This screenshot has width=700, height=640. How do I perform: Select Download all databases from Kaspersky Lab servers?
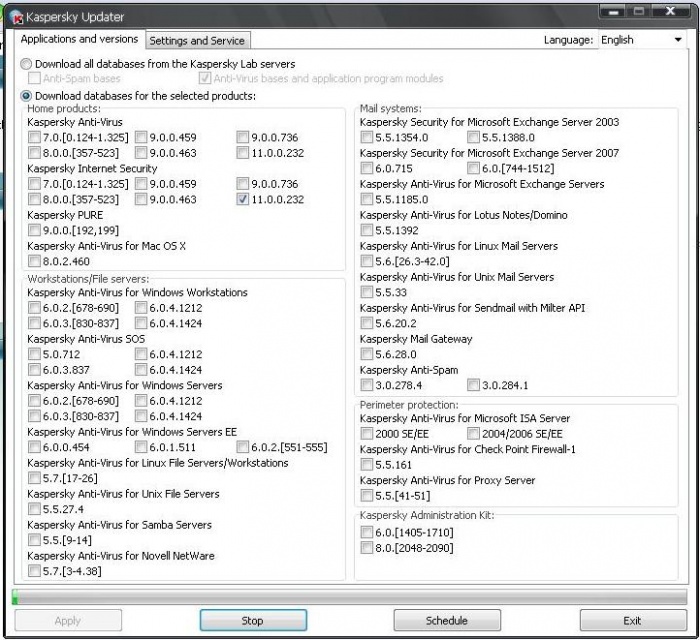(x=26, y=64)
